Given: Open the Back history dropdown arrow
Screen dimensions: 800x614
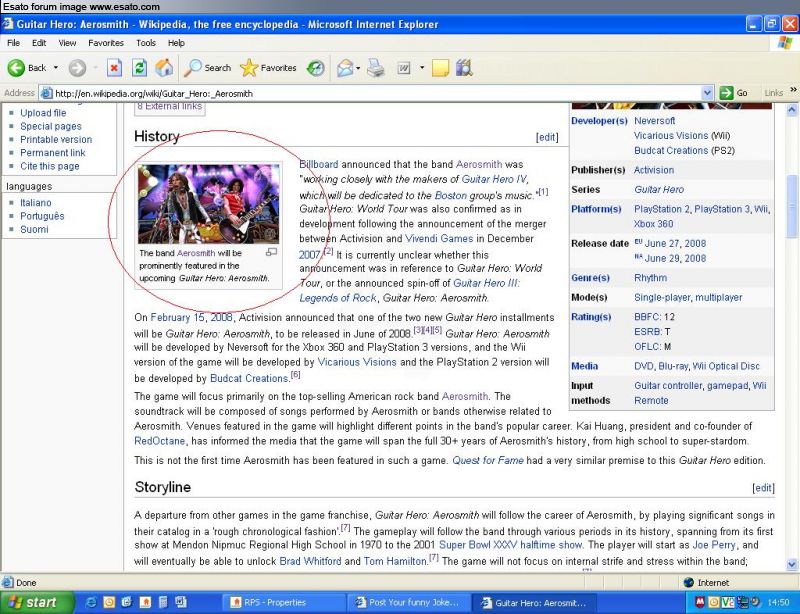Looking at the screenshot, I should pyautogui.click(x=56, y=67).
